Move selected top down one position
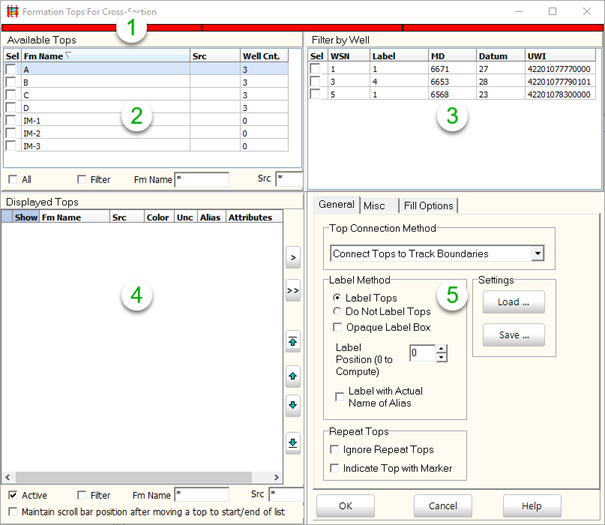The image size is (605, 525). 293,405
